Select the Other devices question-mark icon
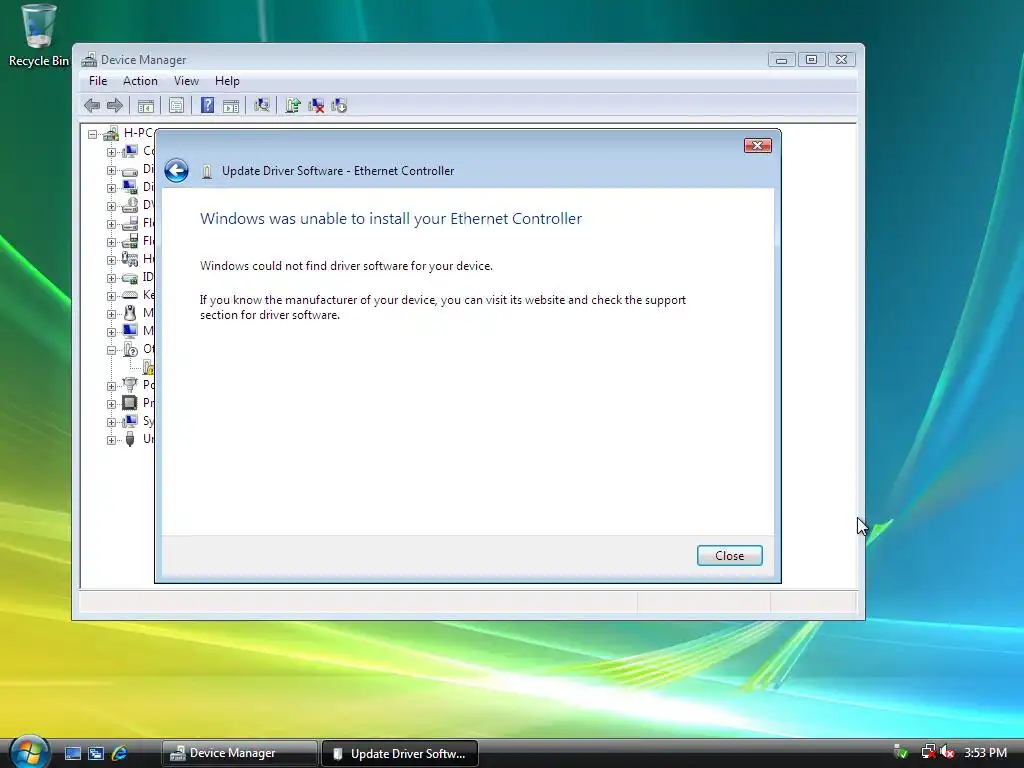This screenshot has width=1024, height=768. point(130,349)
